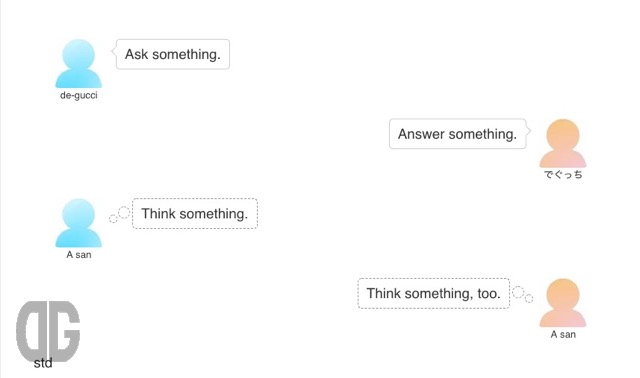Click thought circles beside 'Think something.' bubble

(120, 215)
